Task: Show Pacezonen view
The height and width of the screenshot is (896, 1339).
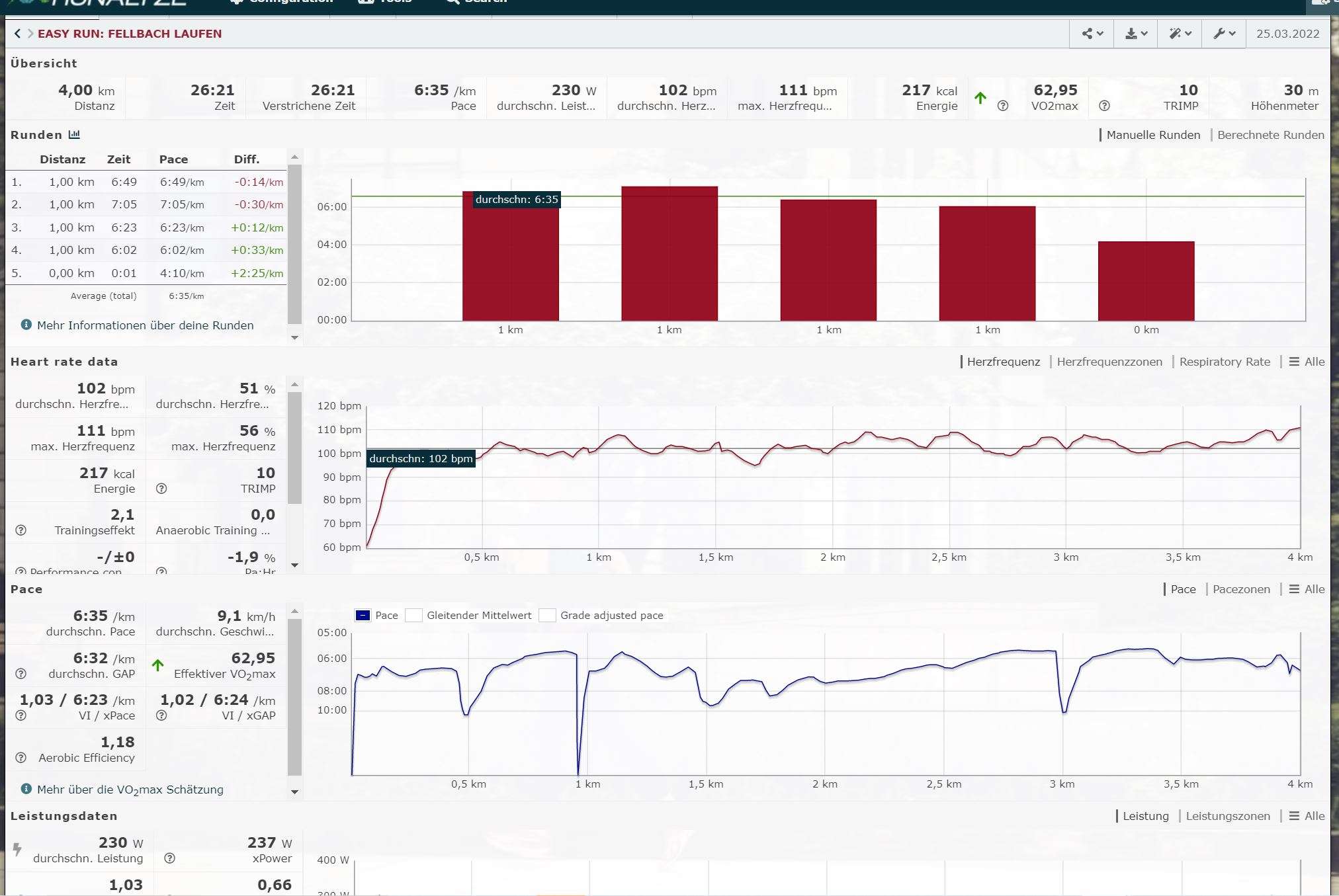Action: (1241, 589)
